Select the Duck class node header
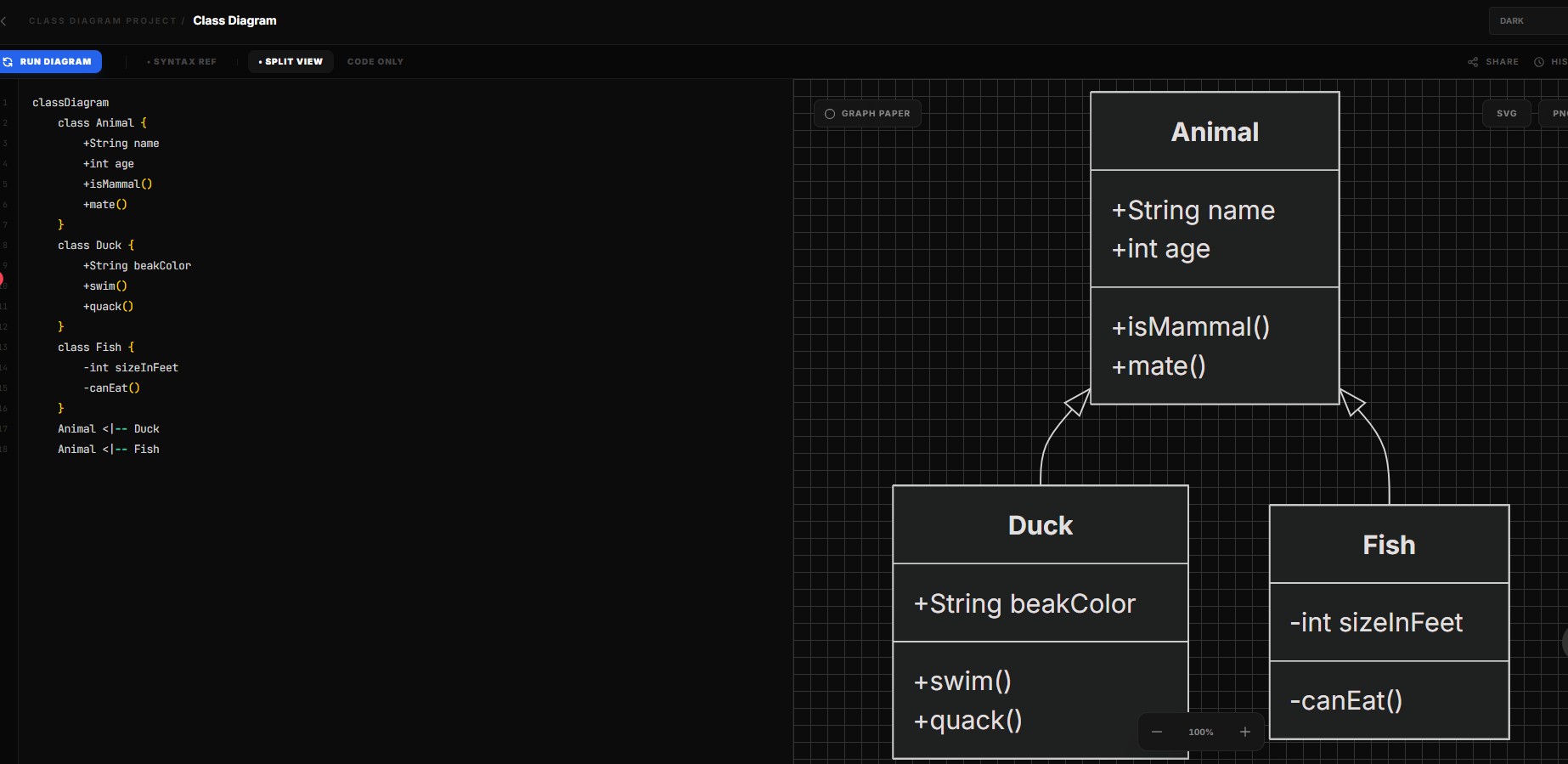The height and width of the screenshot is (764, 1568). pyautogui.click(x=1040, y=525)
